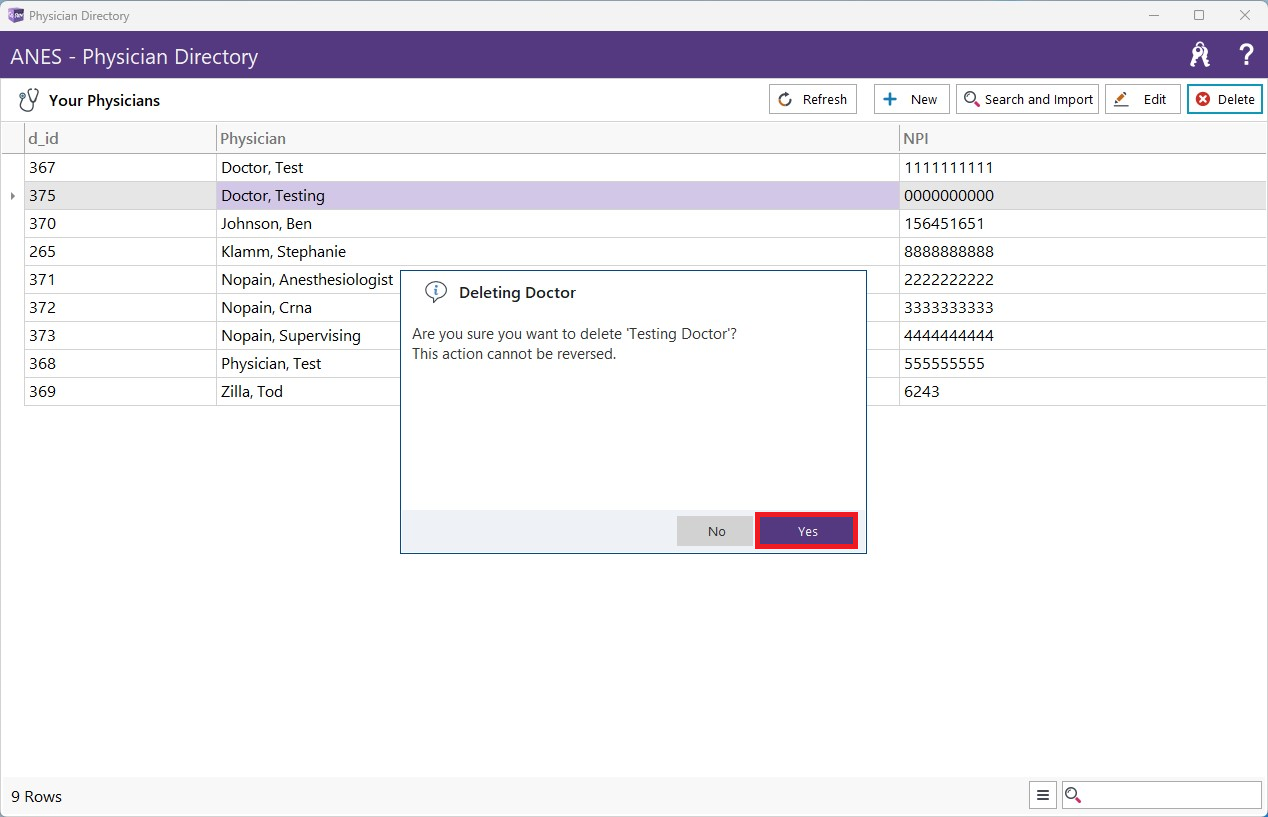Open the hamburger menu icon at bottom
The image size is (1268, 817).
[1043, 795]
